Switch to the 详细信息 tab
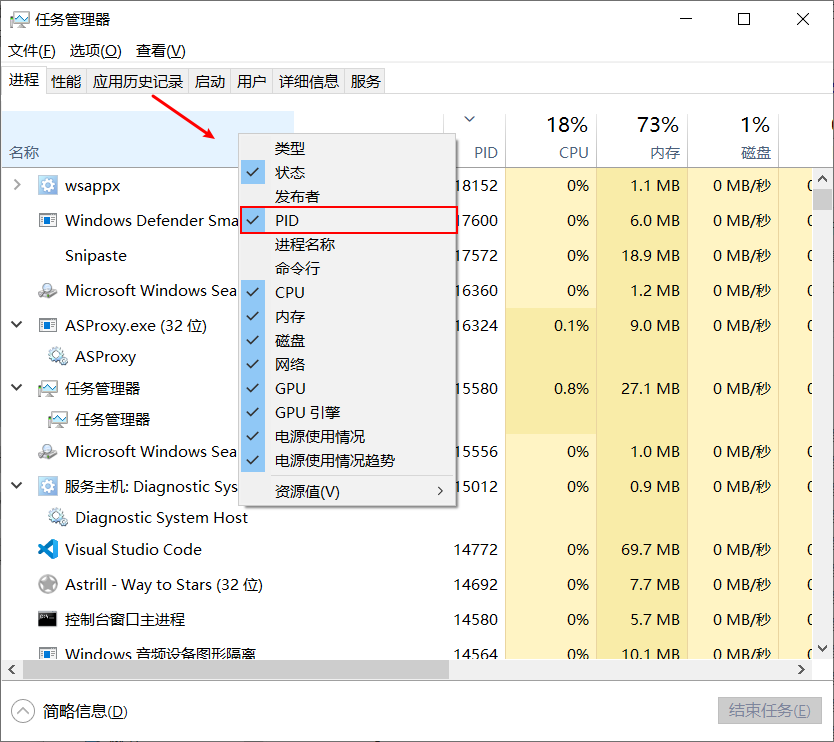The image size is (834, 742). [308, 81]
